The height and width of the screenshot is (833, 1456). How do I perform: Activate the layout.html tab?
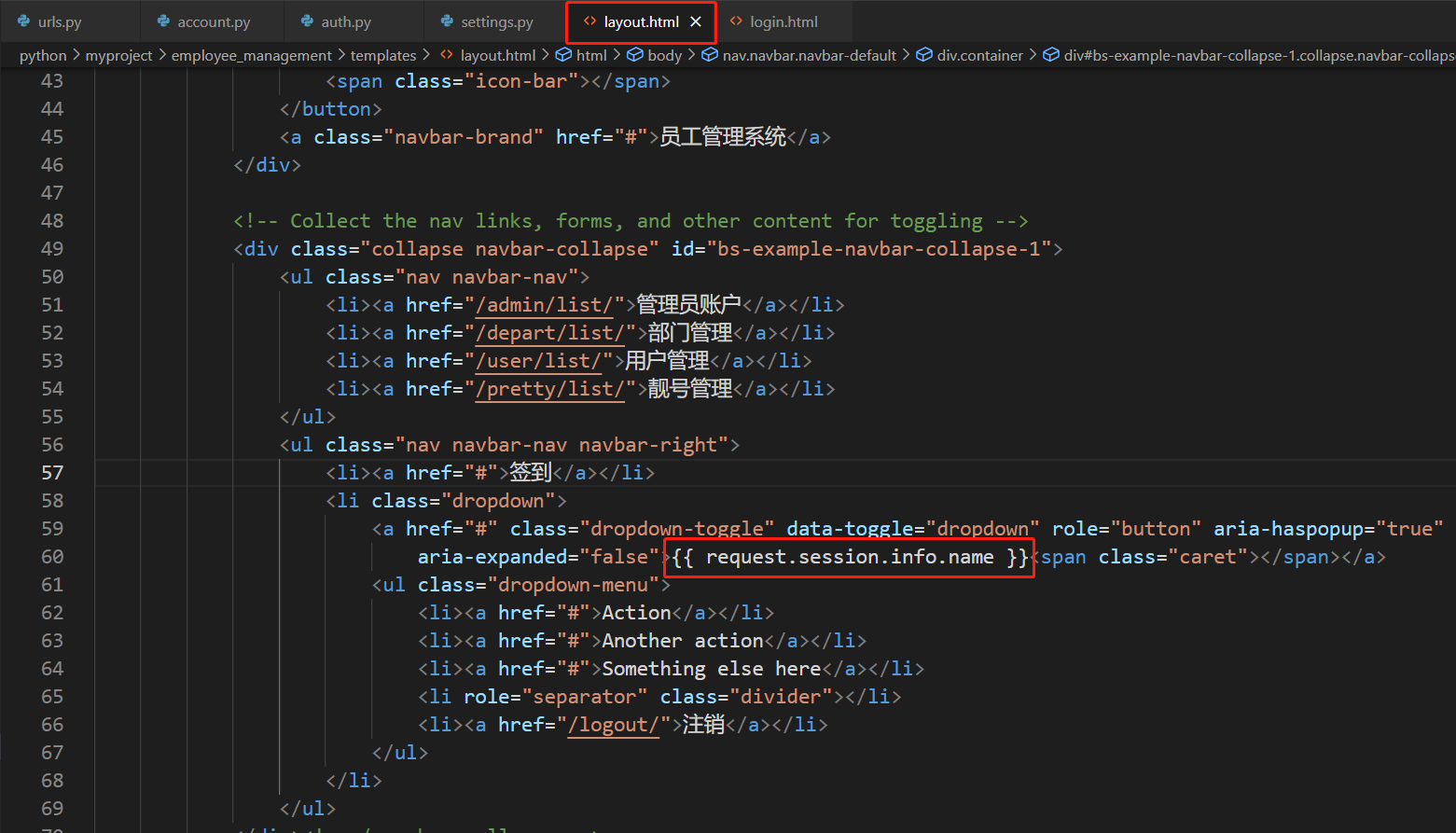pyautogui.click(x=641, y=21)
